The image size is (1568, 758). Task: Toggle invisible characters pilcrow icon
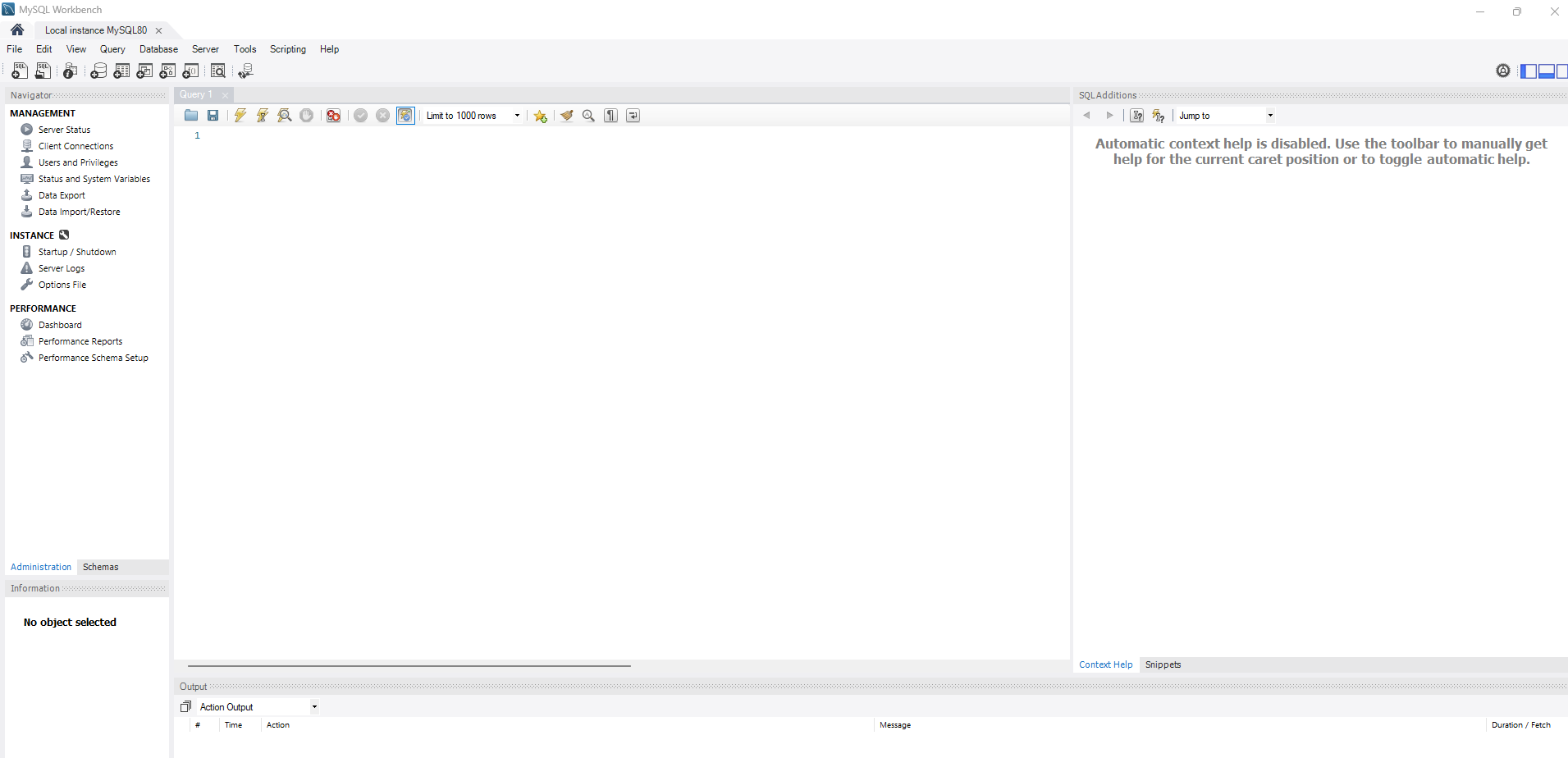click(611, 116)
